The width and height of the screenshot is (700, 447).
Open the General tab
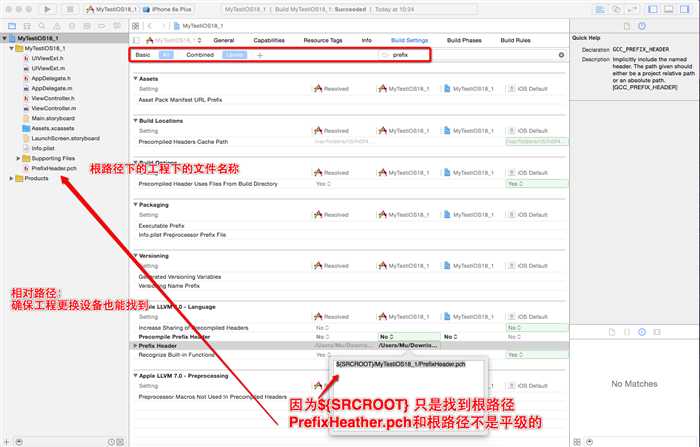coord(224,40)
